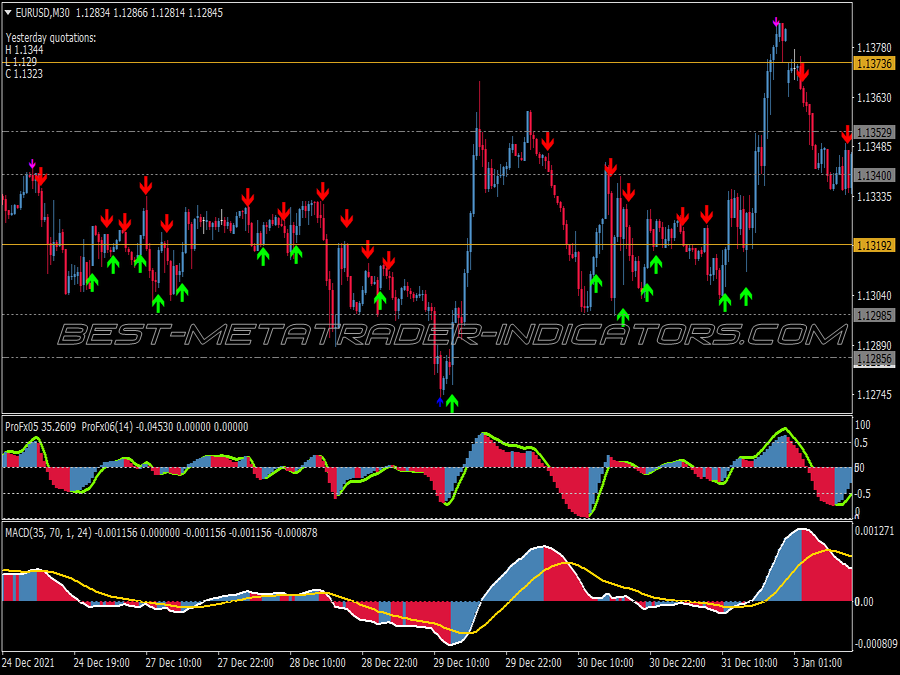Click the 1.13040 price scale value
Viewport: 900px width, 675px height.
[x=874, y=296]
